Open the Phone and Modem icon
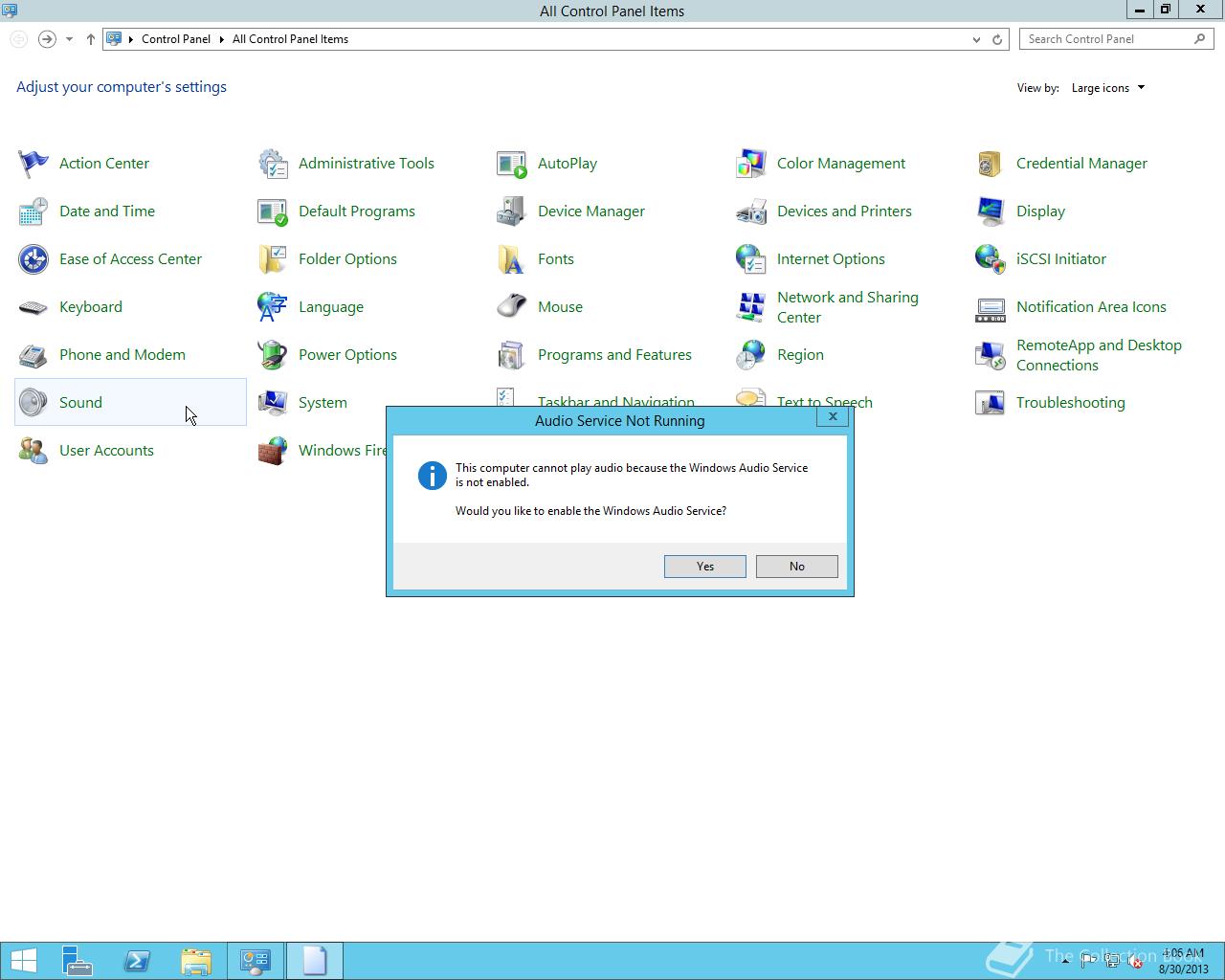Screen dimensions: 1225x980 (x=33, y=355)
